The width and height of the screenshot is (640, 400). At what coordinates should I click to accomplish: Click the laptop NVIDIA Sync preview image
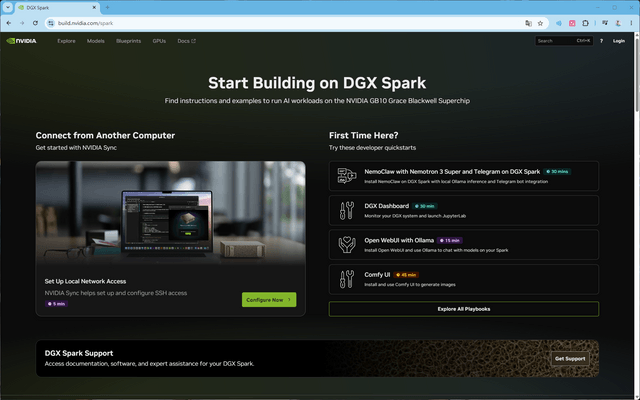(x=171, y=212)
